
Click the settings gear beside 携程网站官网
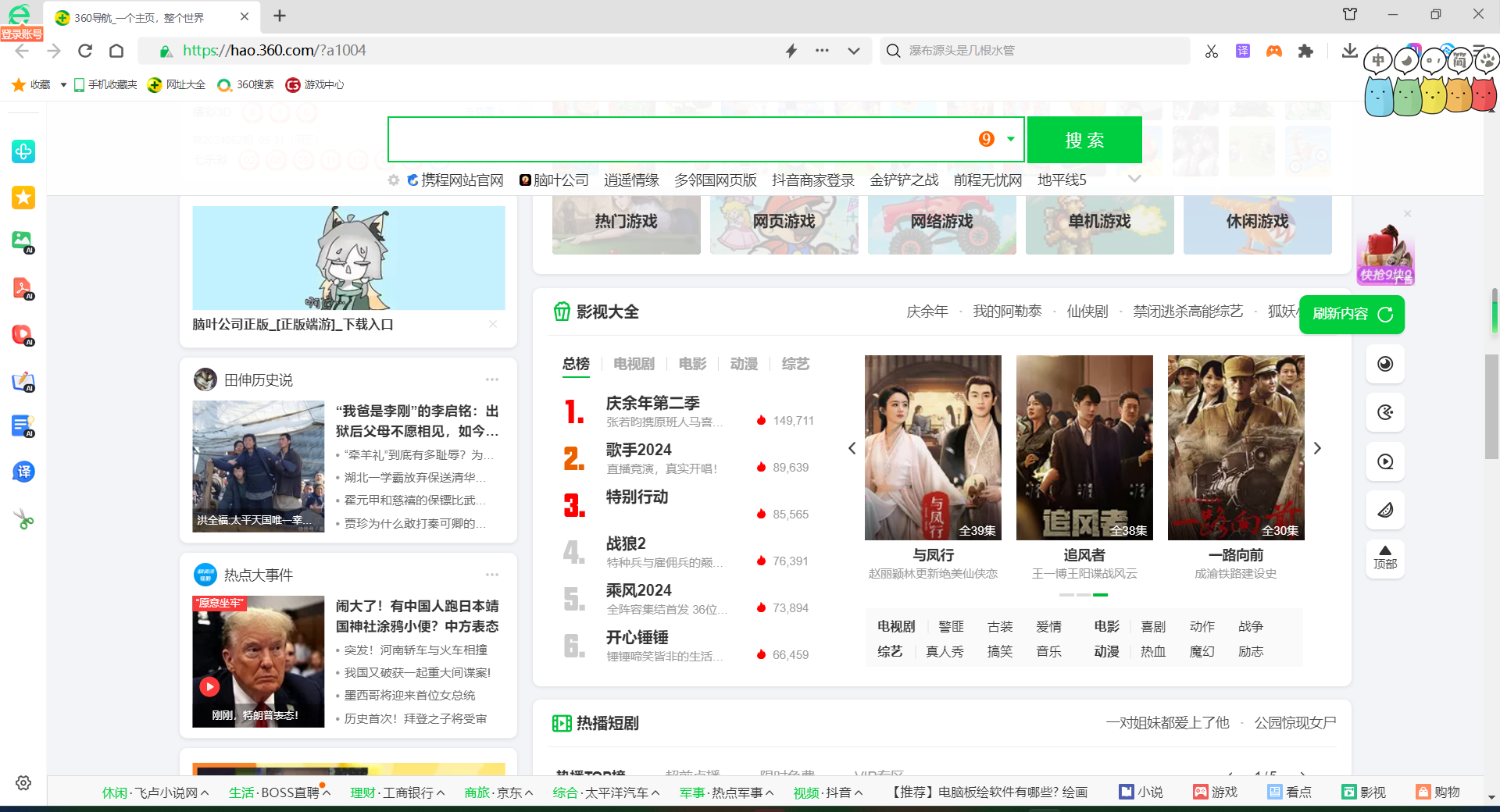(x=394, y=180)
